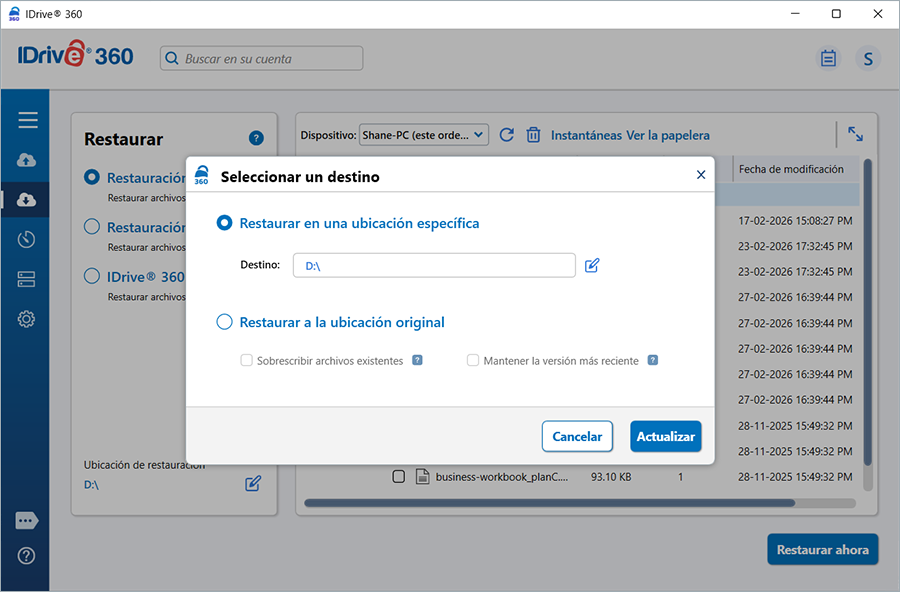Click the refresh icon next to device selector
Screen dimensions: 900x592
[506, 135]
